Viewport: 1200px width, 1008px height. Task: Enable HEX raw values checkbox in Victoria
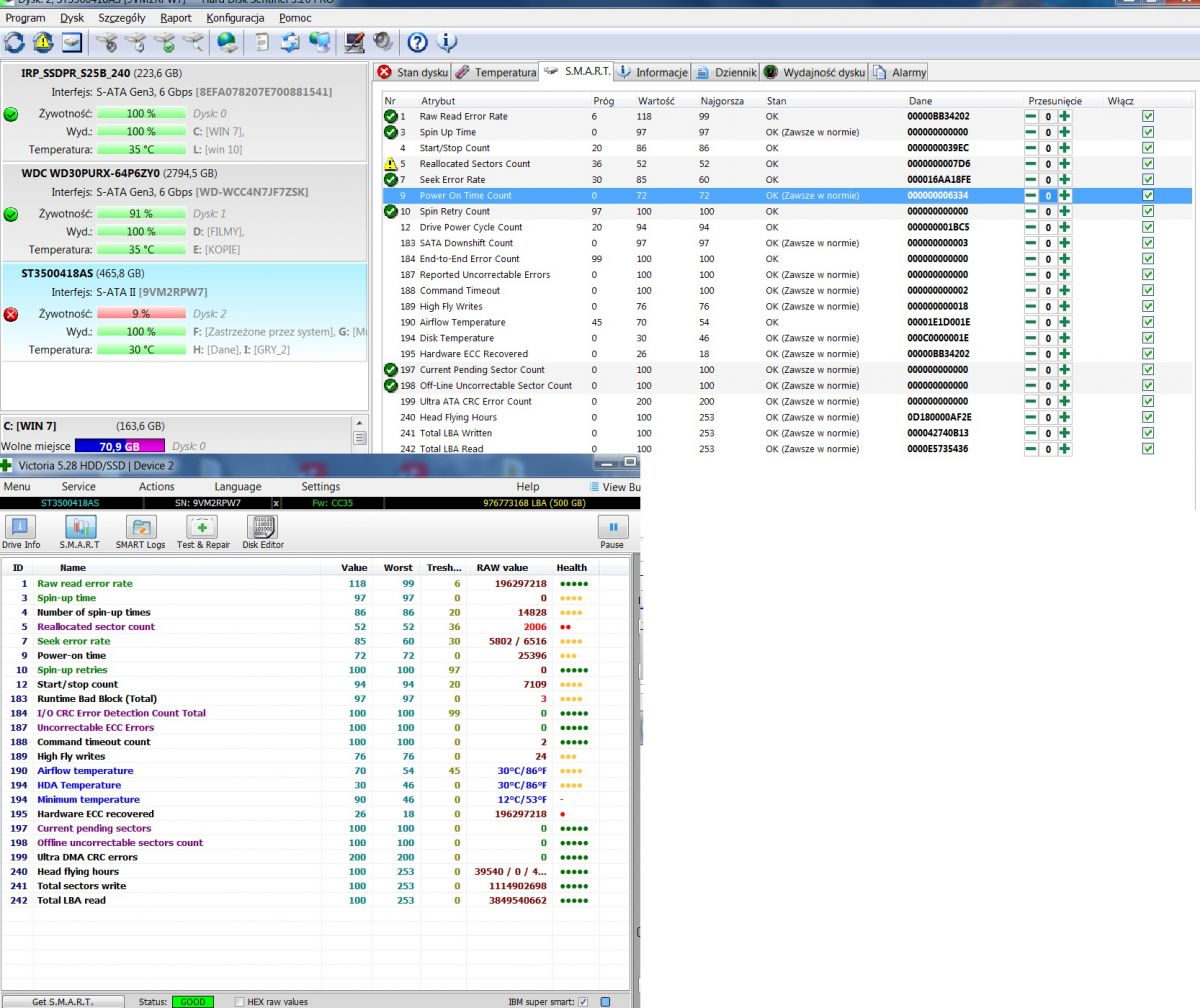[x=239, y=1001]
